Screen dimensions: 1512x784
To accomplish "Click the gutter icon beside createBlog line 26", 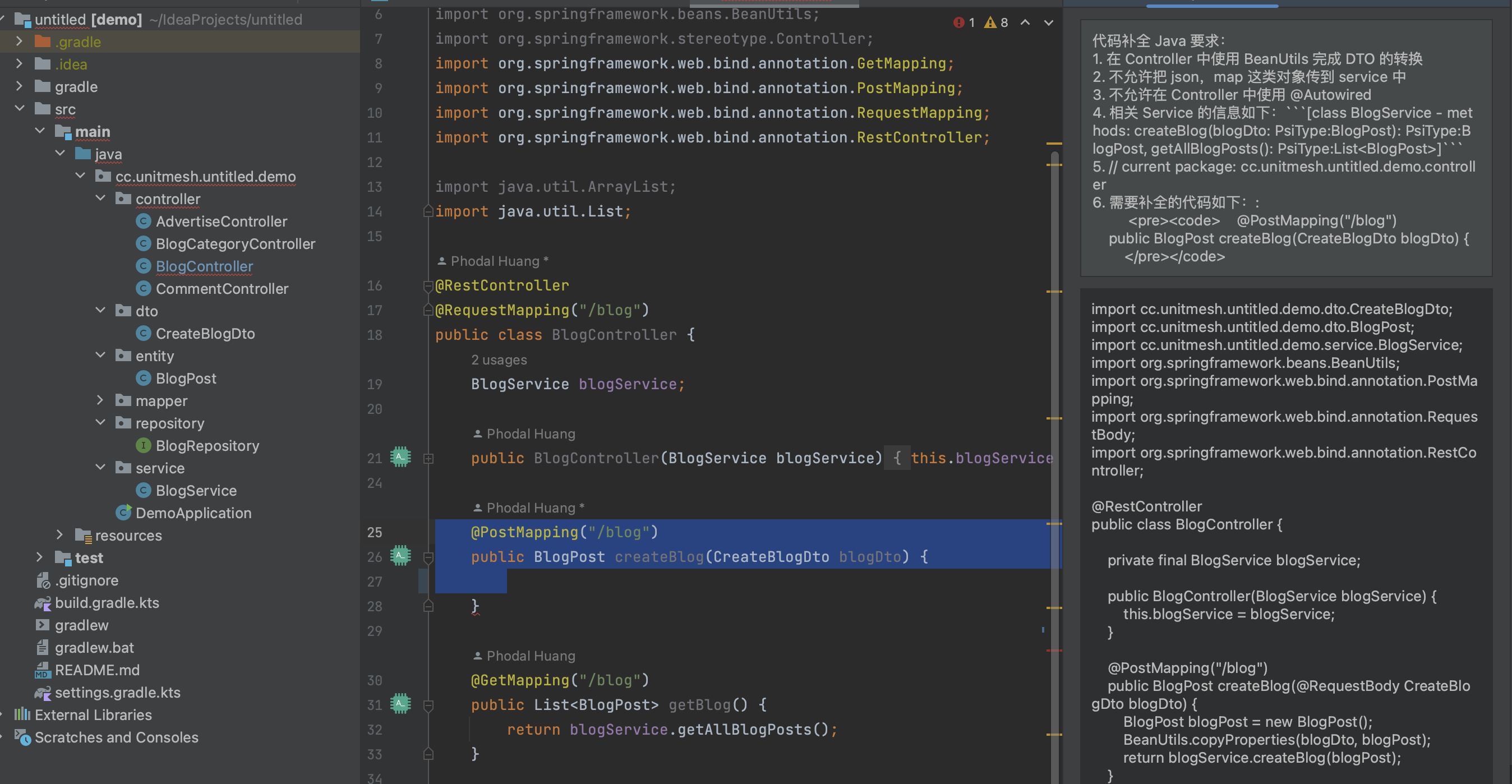I will pos(400,556).
